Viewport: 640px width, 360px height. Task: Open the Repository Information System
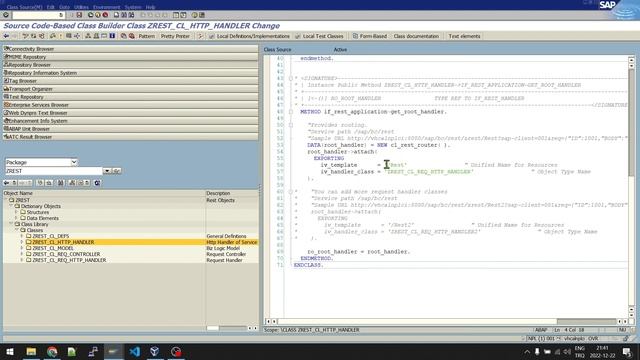coord(131,73)
